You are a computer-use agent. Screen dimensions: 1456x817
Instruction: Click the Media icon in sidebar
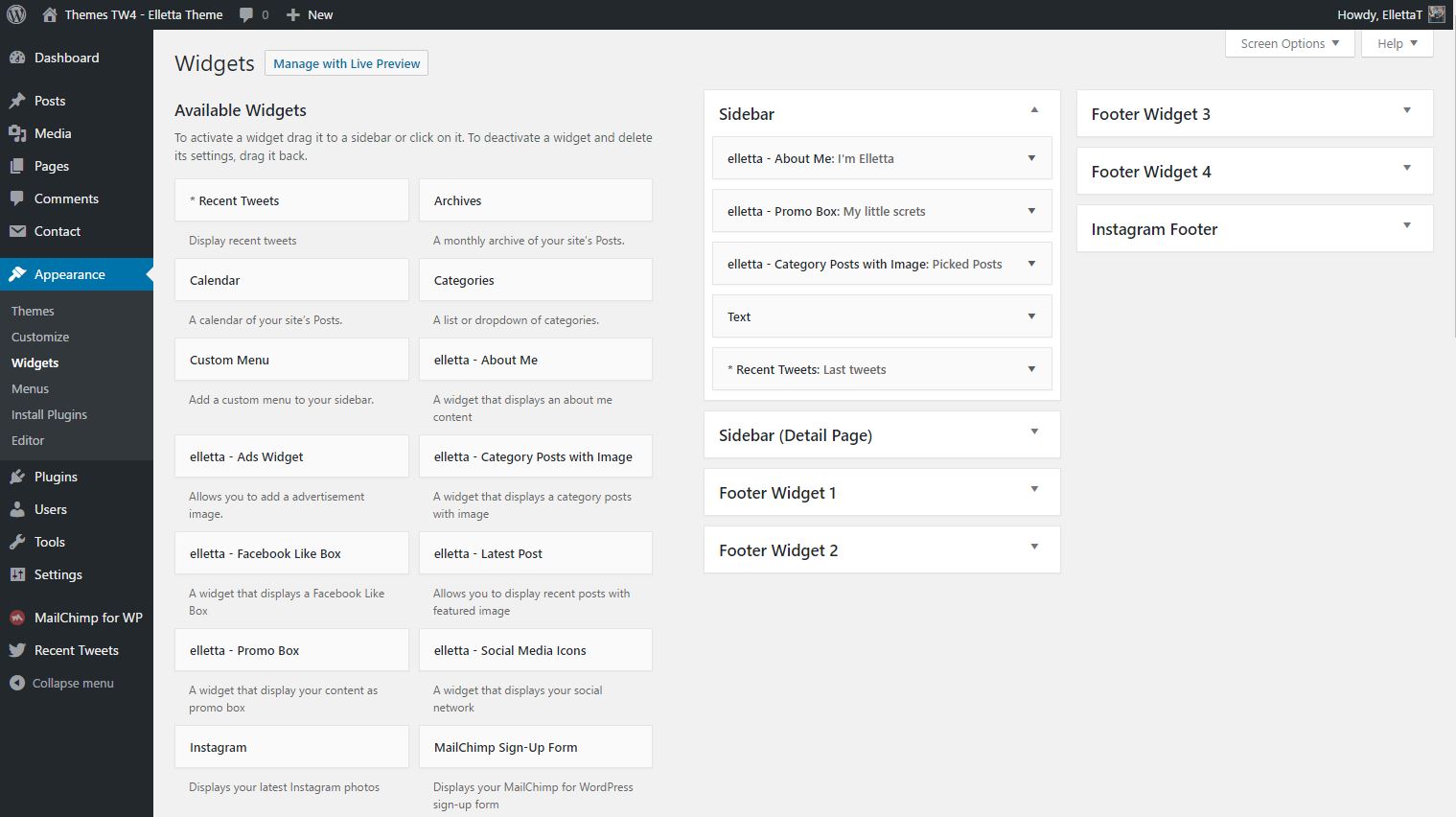[x=17, y=133]
